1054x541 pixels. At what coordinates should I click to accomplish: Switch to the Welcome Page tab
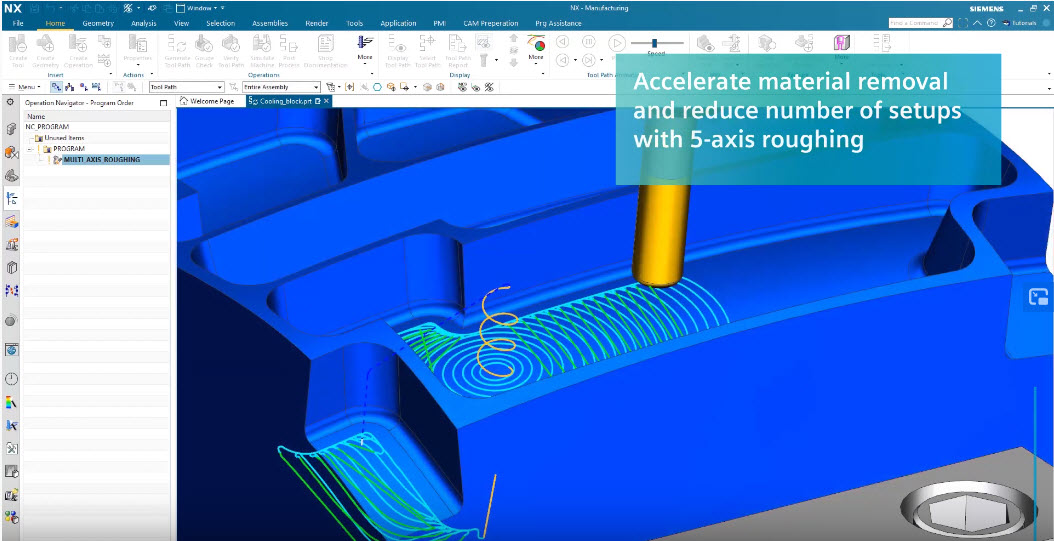(x=207, y=101)
